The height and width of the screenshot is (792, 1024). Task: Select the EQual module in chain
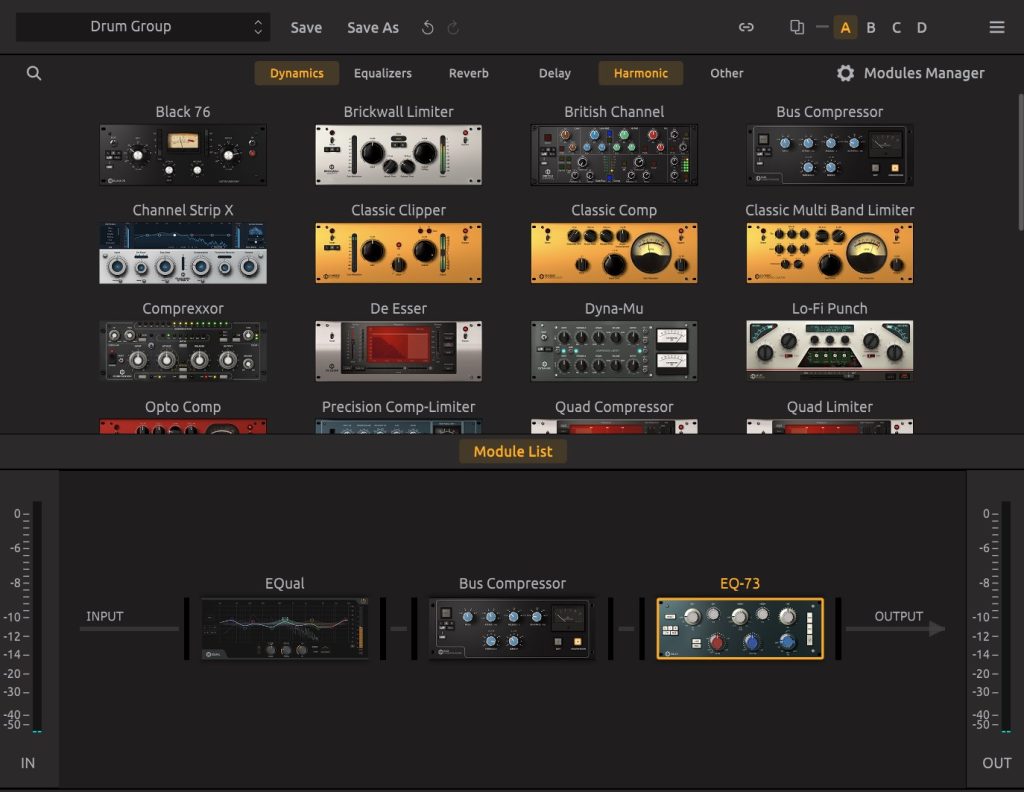(285, 629)
